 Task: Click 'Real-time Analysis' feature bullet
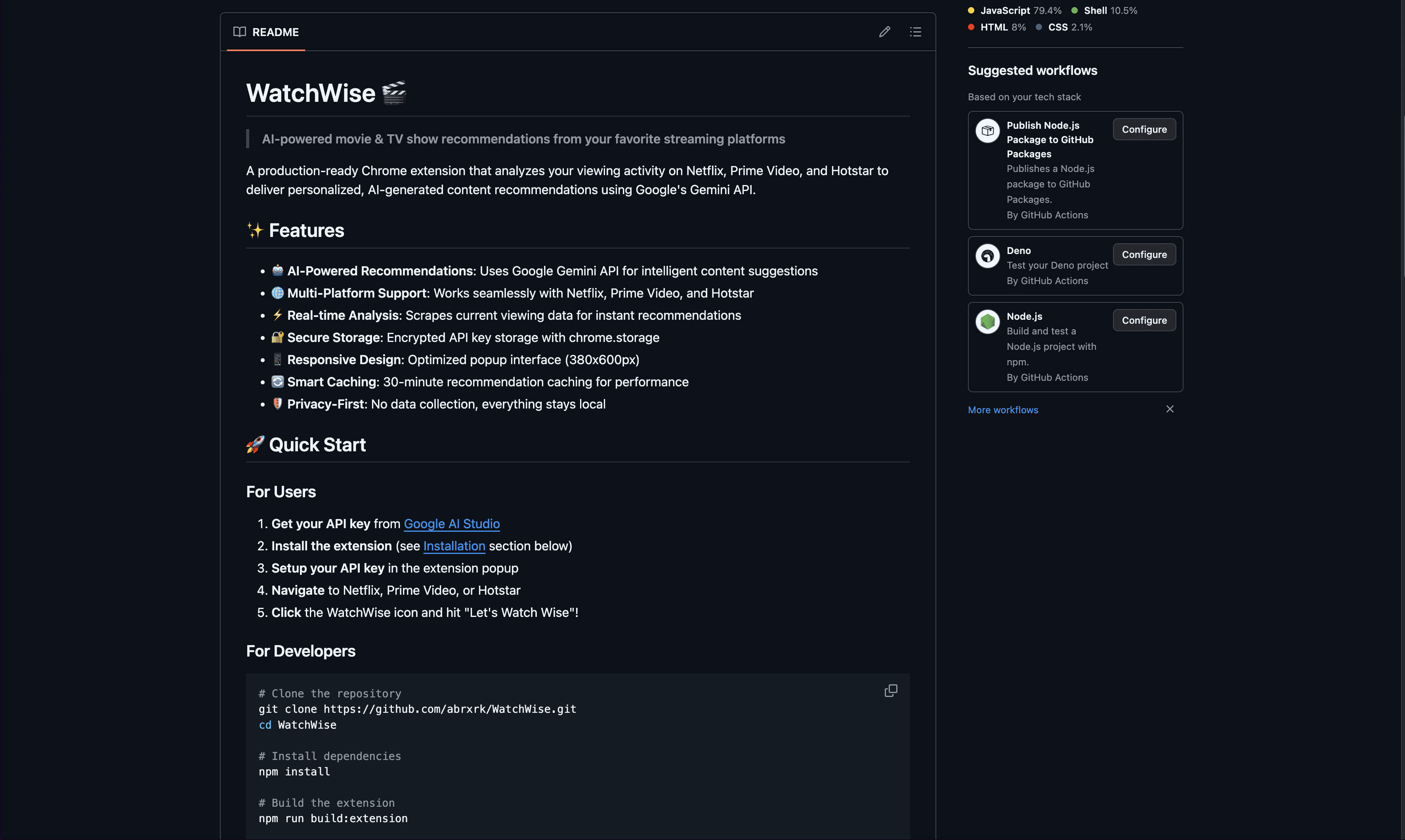506,315
